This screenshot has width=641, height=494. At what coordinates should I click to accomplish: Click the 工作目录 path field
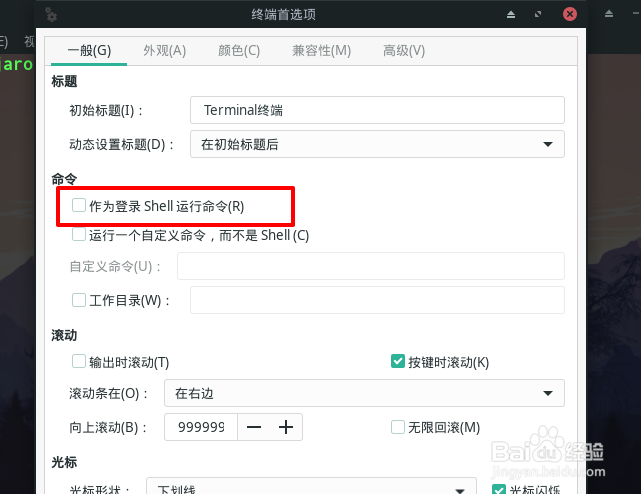[x=377, y=300]
